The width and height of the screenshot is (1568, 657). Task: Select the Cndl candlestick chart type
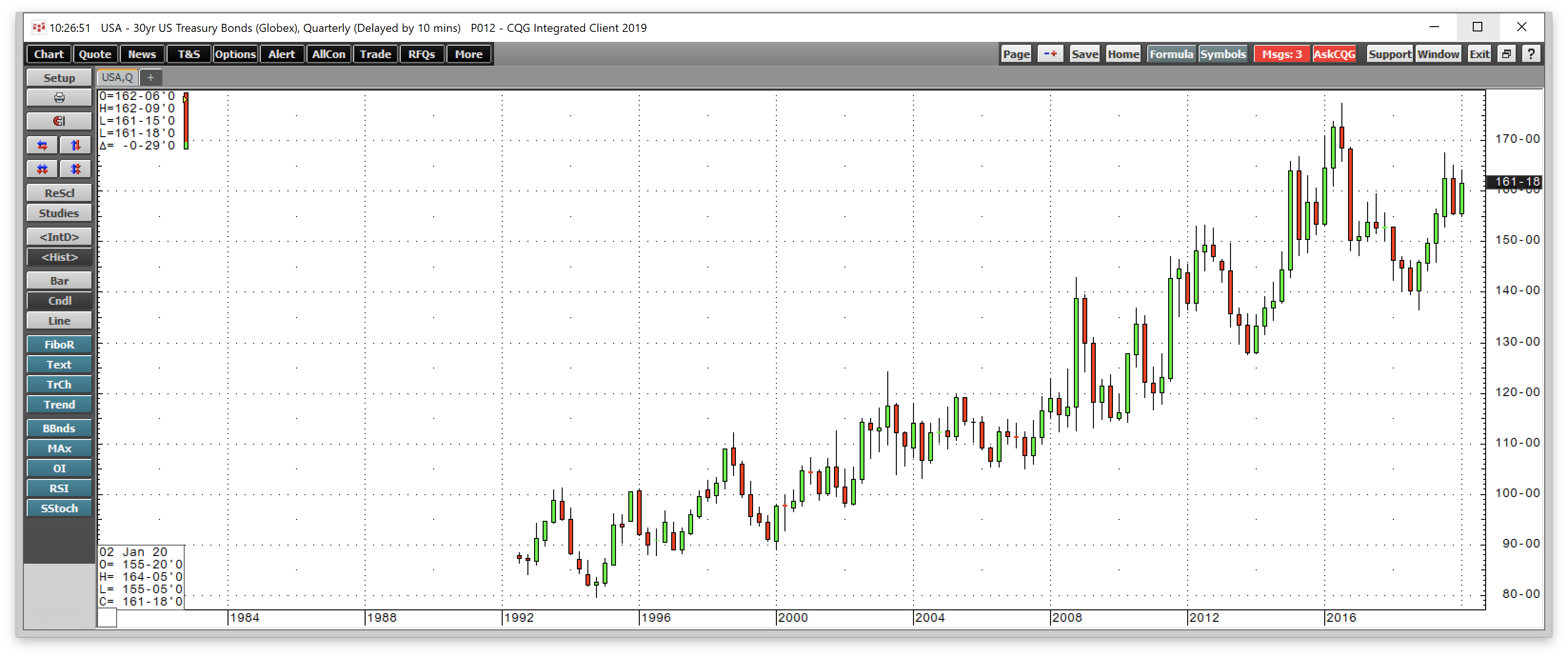point(59,301)
